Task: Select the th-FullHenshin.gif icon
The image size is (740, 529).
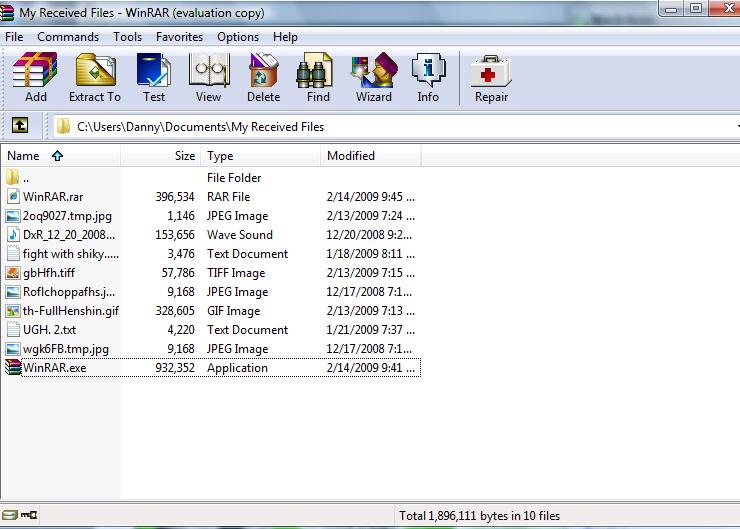Action: pos(13,311)
